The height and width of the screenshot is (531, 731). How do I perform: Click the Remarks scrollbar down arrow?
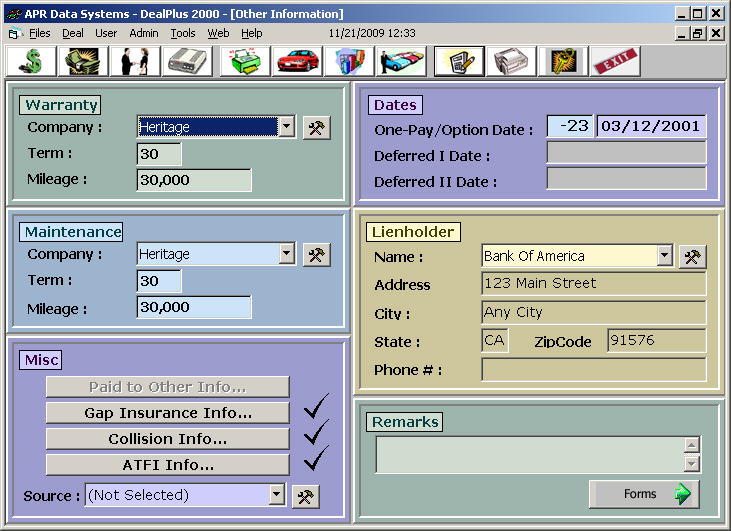pyautogui.click(x=691, y=464)
